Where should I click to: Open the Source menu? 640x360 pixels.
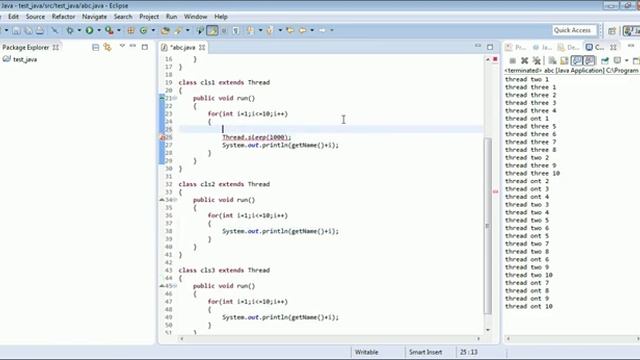(36, 17)
